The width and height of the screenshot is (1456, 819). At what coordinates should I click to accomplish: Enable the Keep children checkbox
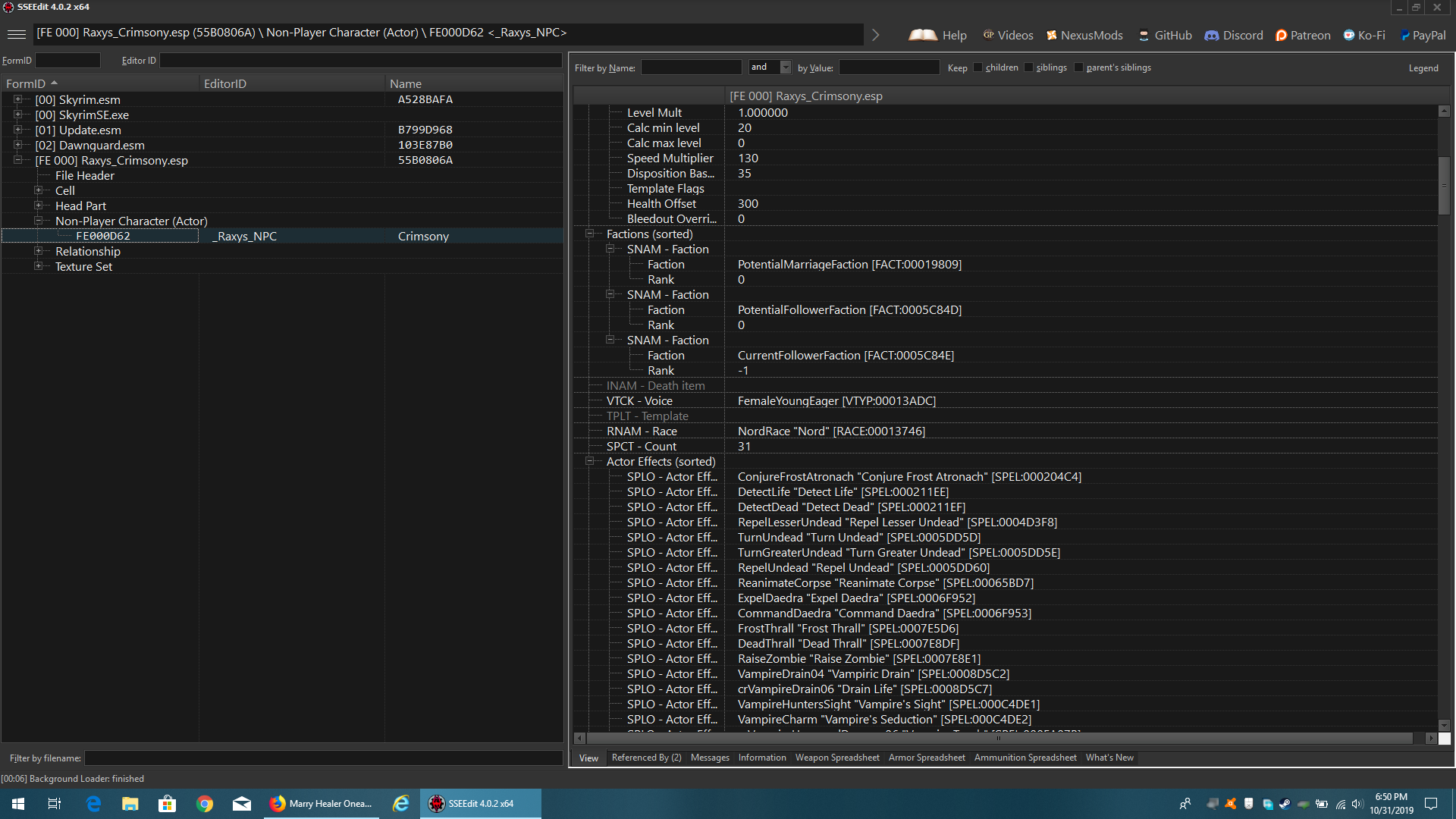click(x=978, y=67)
